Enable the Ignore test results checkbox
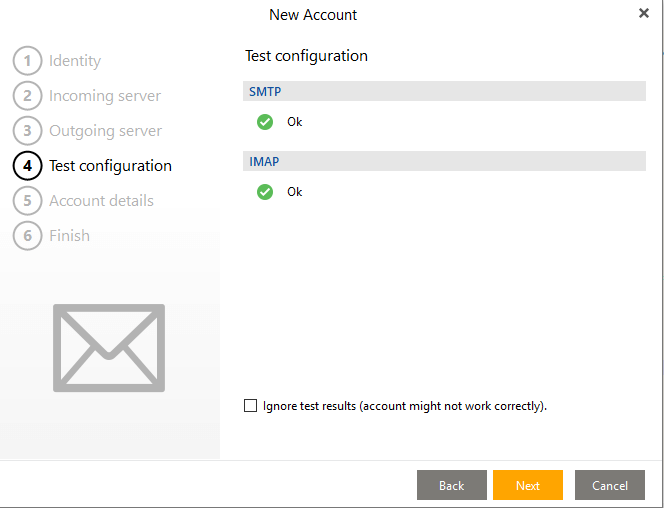 (250, 406)
